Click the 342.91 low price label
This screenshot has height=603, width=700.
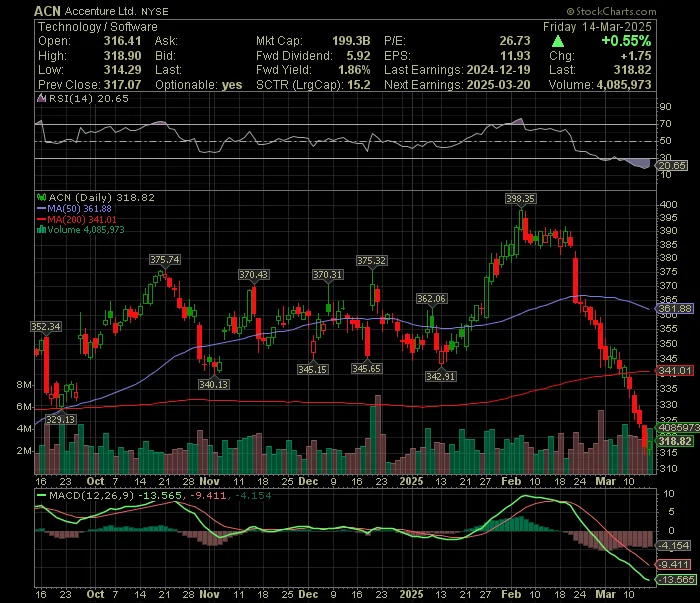pyautogui.click(x=441, y=376)
